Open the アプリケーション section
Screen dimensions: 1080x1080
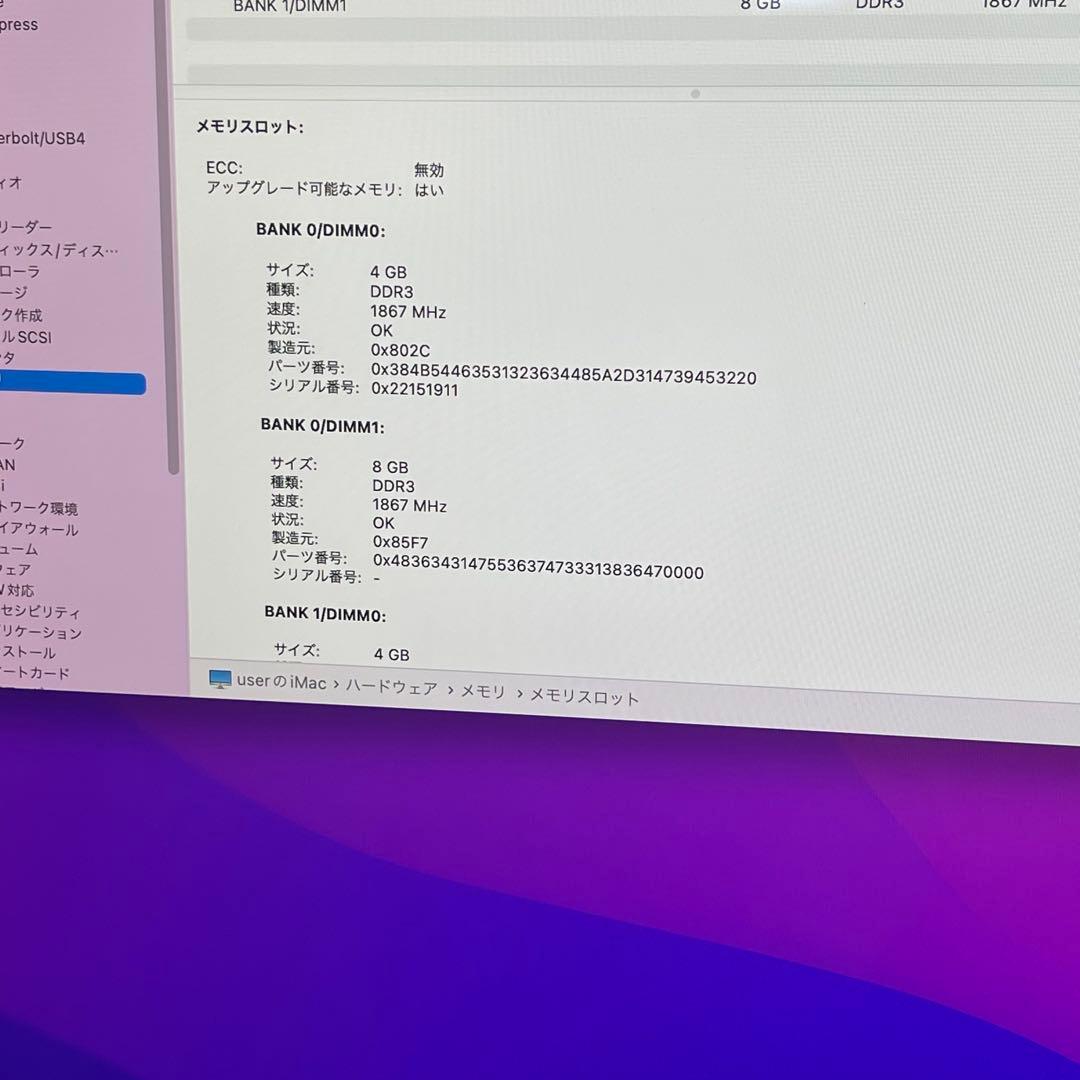pos(40,633)
